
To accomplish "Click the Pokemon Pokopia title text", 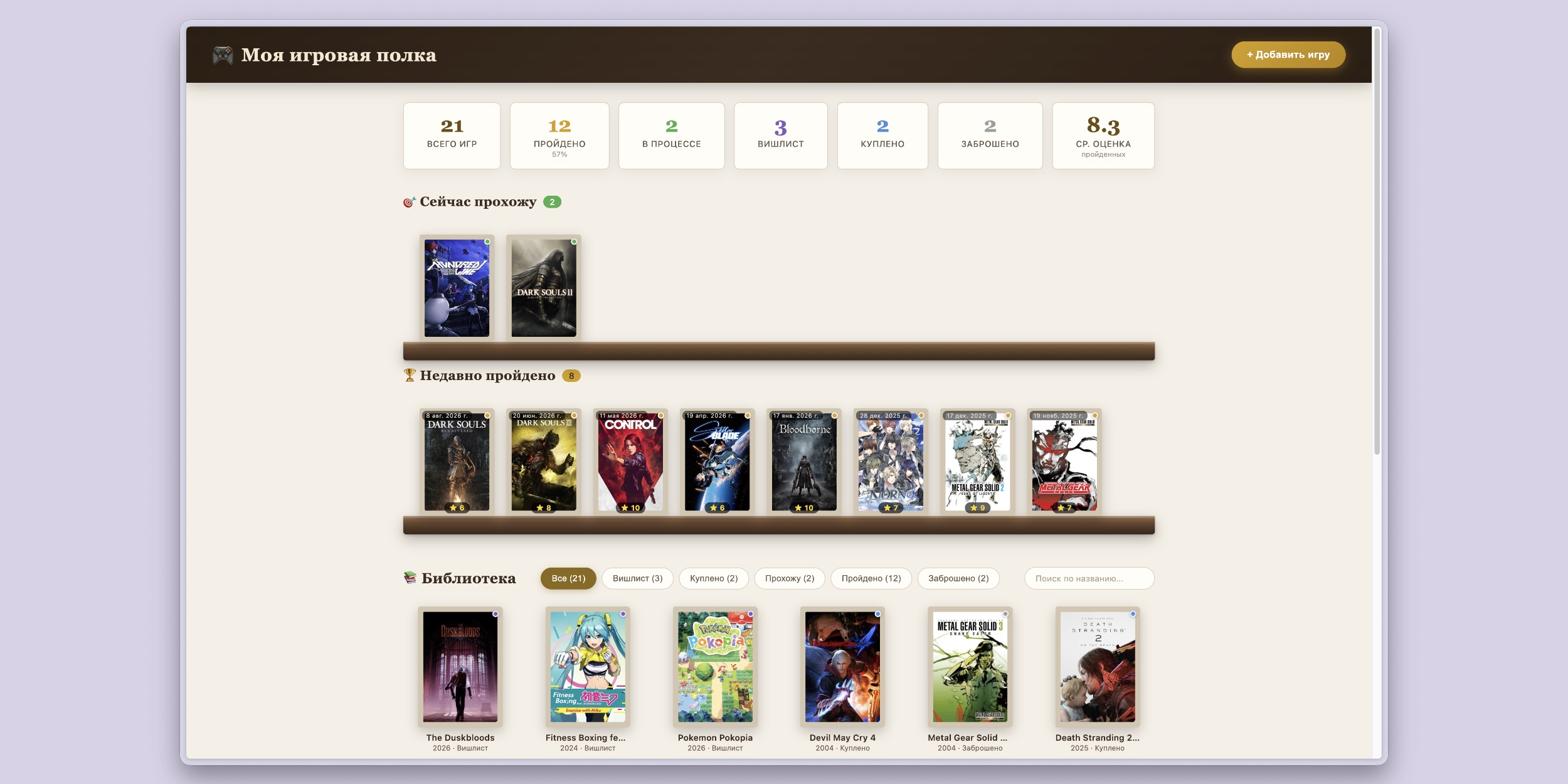I will pos(715,738).
